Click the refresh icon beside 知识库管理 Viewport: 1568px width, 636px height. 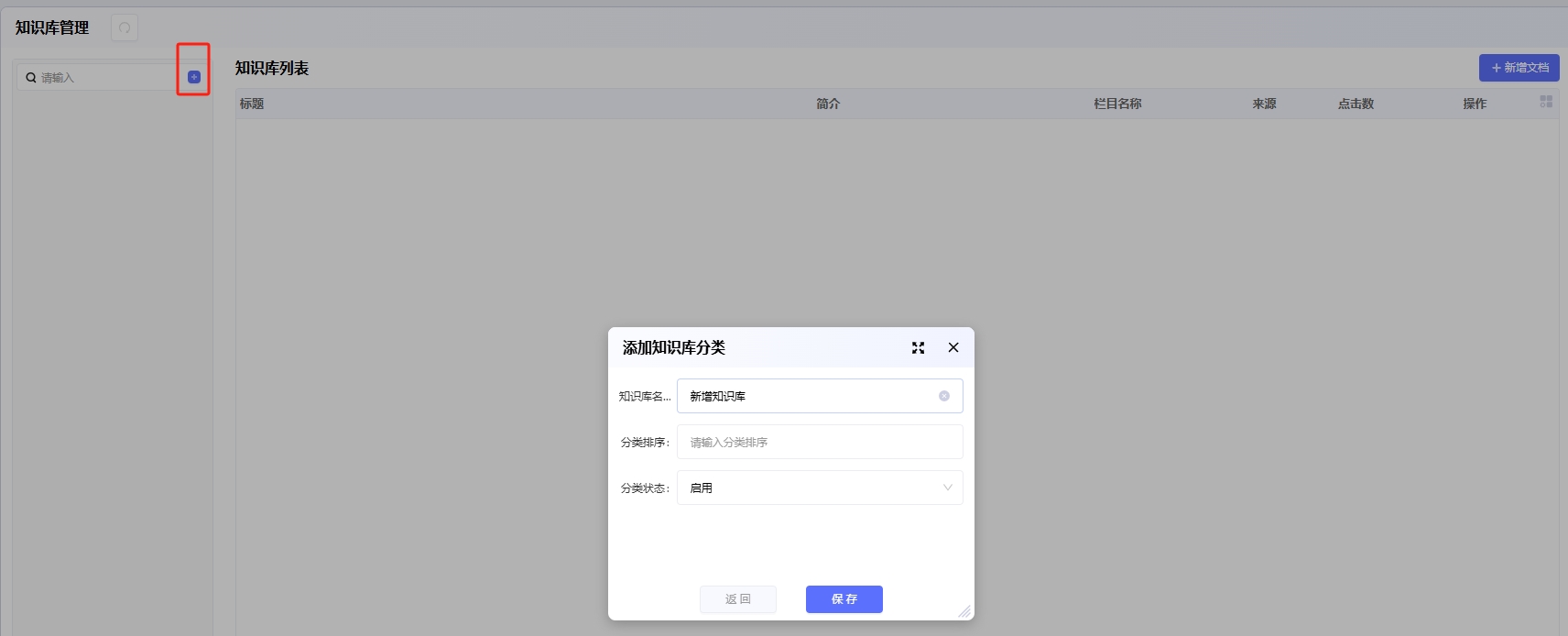(x=125, y=27)
